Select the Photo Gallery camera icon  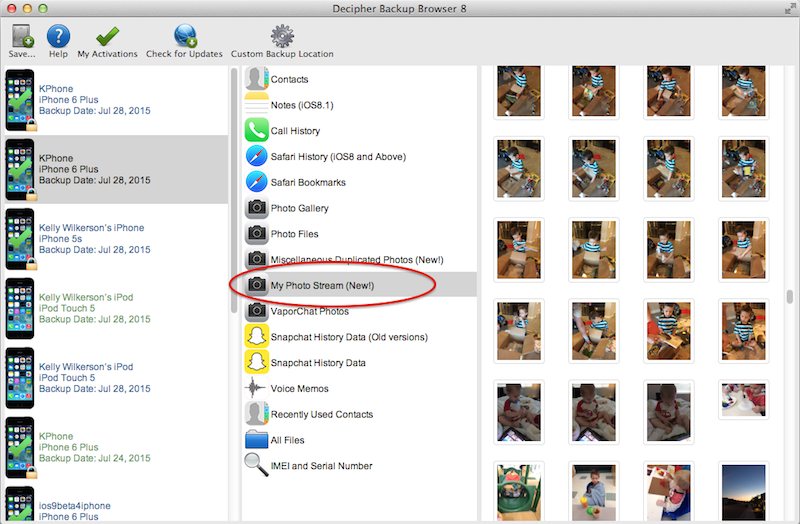(256, 208)
